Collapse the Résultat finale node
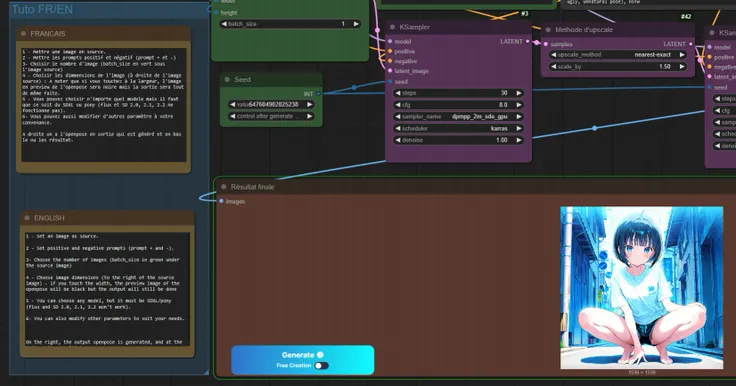Image resolution: width=736 pixels, height=386 pixels. (223, 187)
